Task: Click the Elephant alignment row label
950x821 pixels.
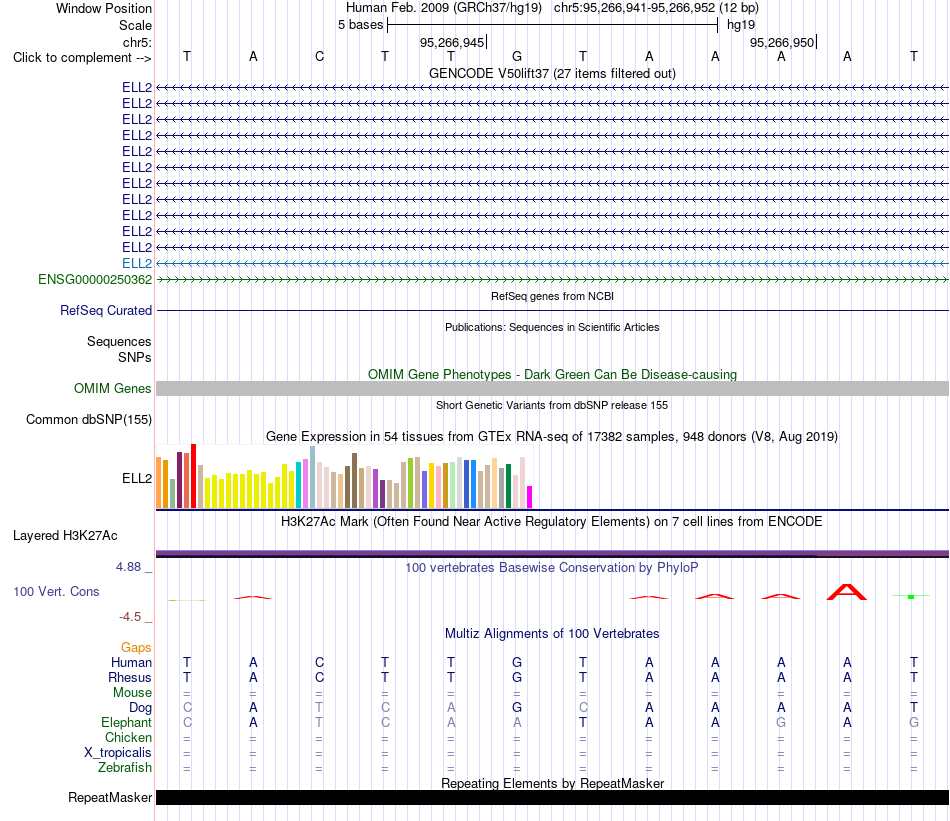Action: (x=126, y=722)
